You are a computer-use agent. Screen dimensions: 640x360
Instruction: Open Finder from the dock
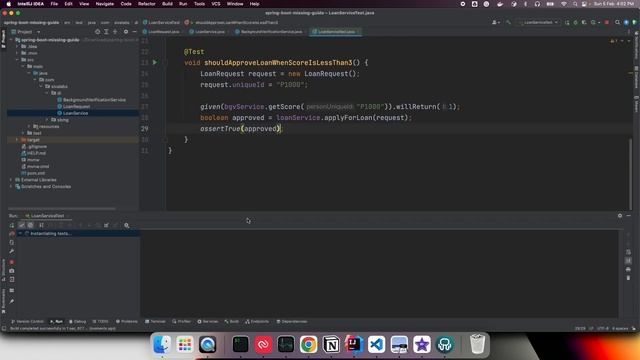pyautogui.click(x=162, y=344)
